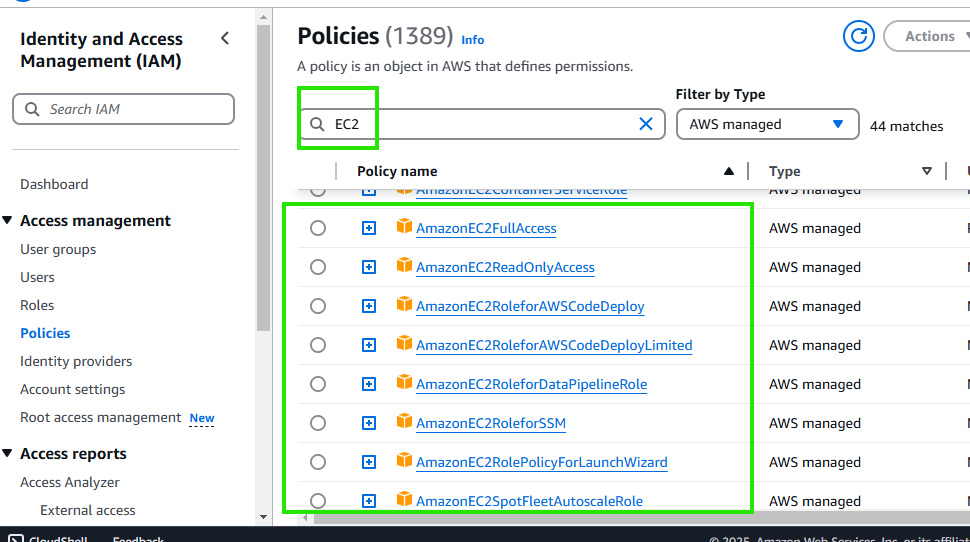Open Users in the sidebar
970x542 pixels.
tap(37, 277)
